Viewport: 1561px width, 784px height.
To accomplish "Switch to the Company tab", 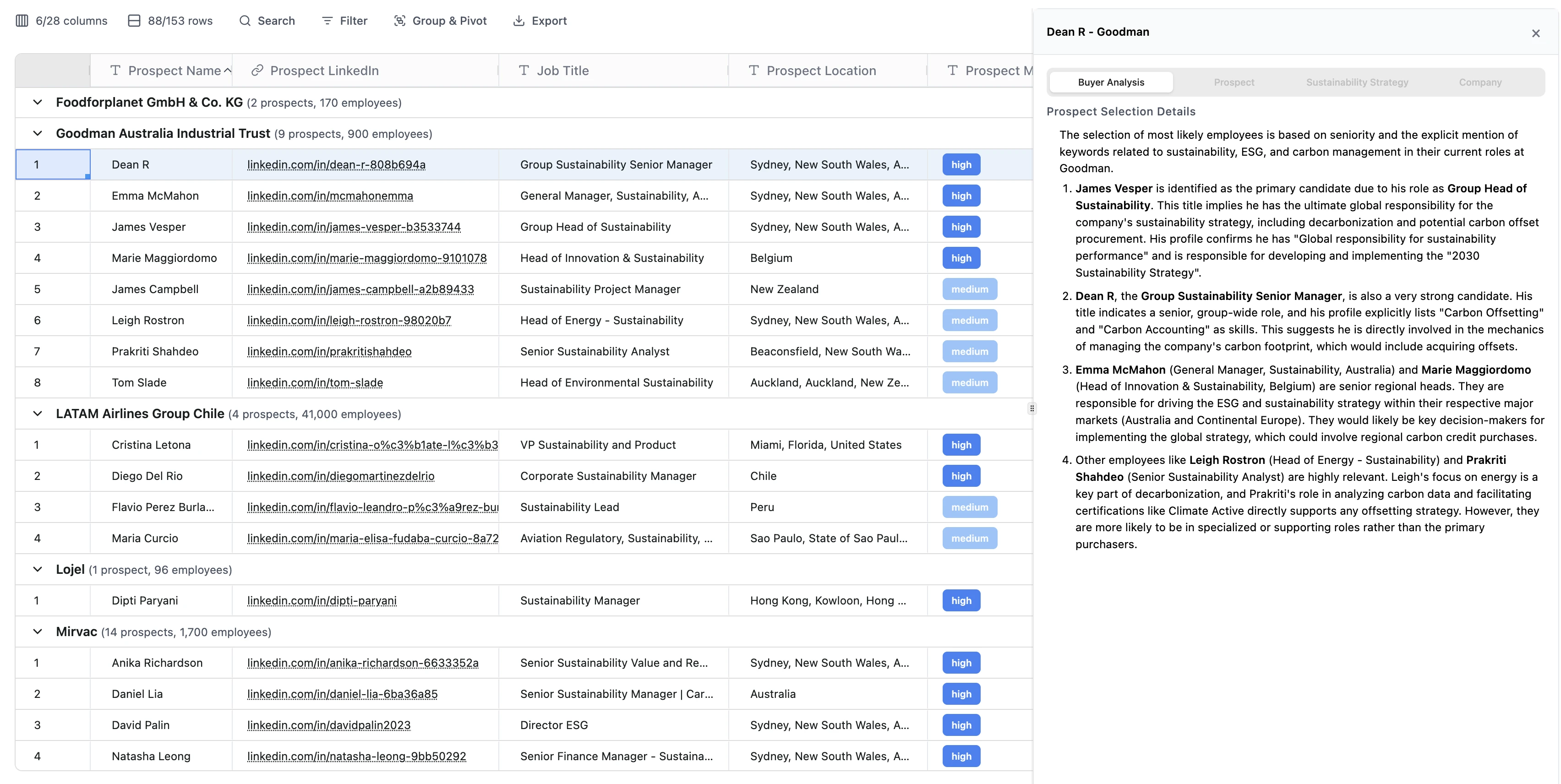I will (x=1479, y=82).
